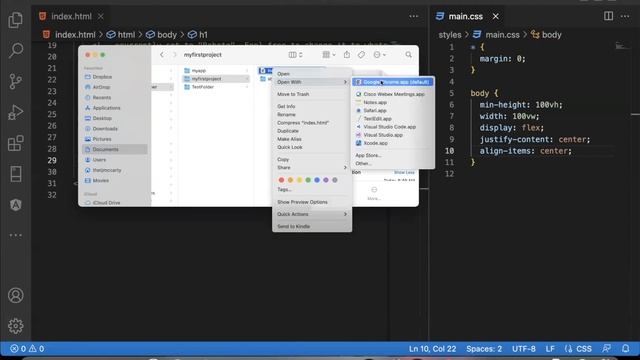Expand Share submenu

tap(312, 168)
